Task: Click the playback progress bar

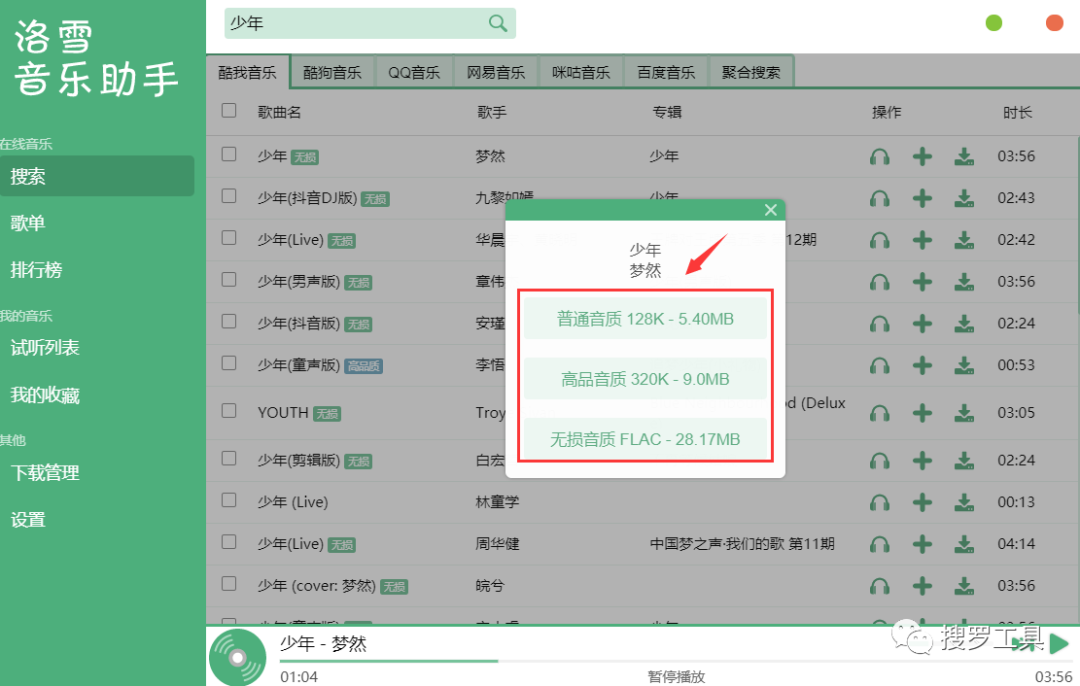Action: [x=676, y=661]
